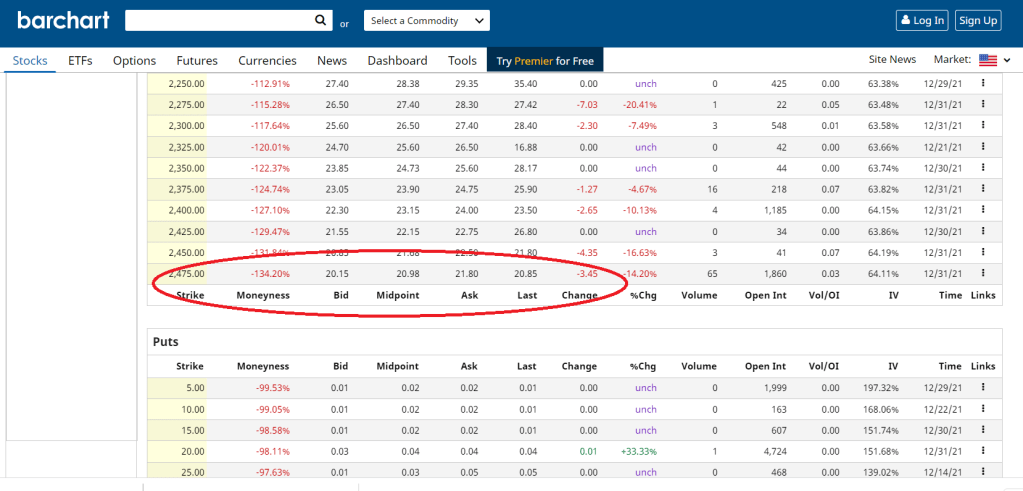1023x491 pixels.
Task: Open the Options menu
Action: 134,61
